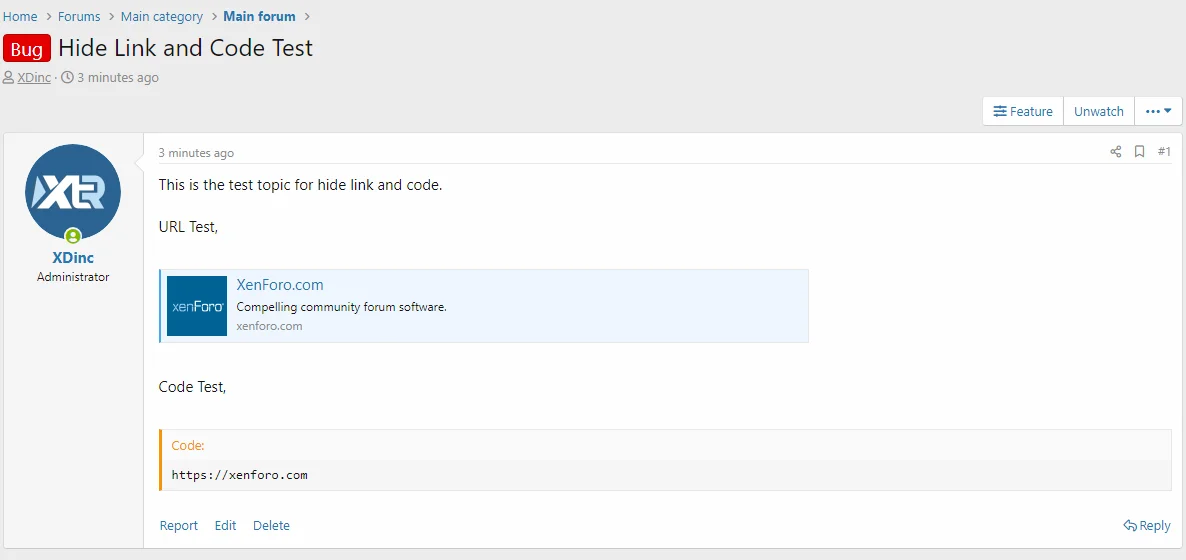The width and height of the screenshot is (1186, 560).
Task: Report this post
Action: coord(179,526)
